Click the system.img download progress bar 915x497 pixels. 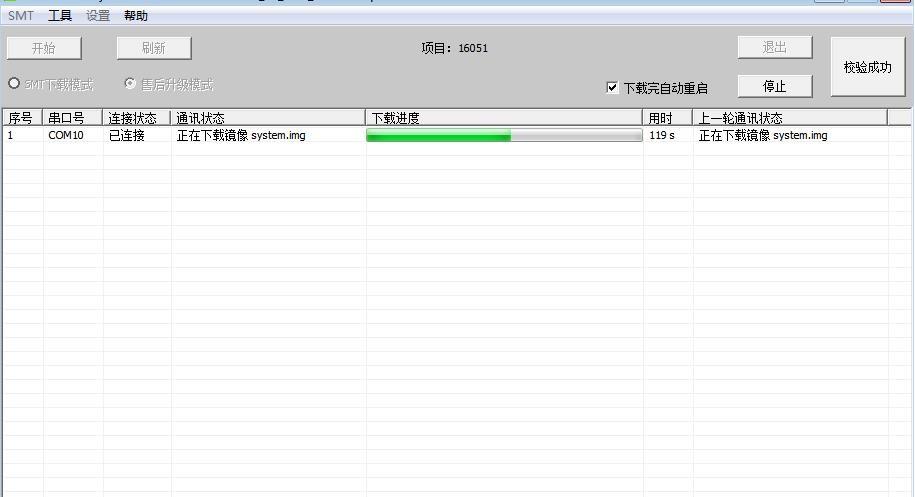[x=504, y=136]
